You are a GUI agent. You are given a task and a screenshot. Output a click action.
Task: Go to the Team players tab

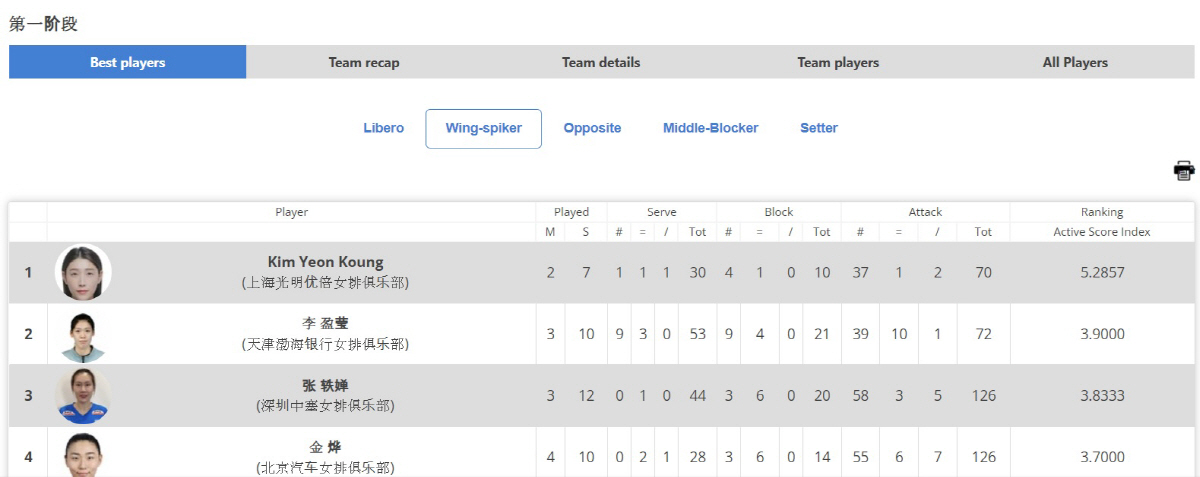tap(838, 62)
